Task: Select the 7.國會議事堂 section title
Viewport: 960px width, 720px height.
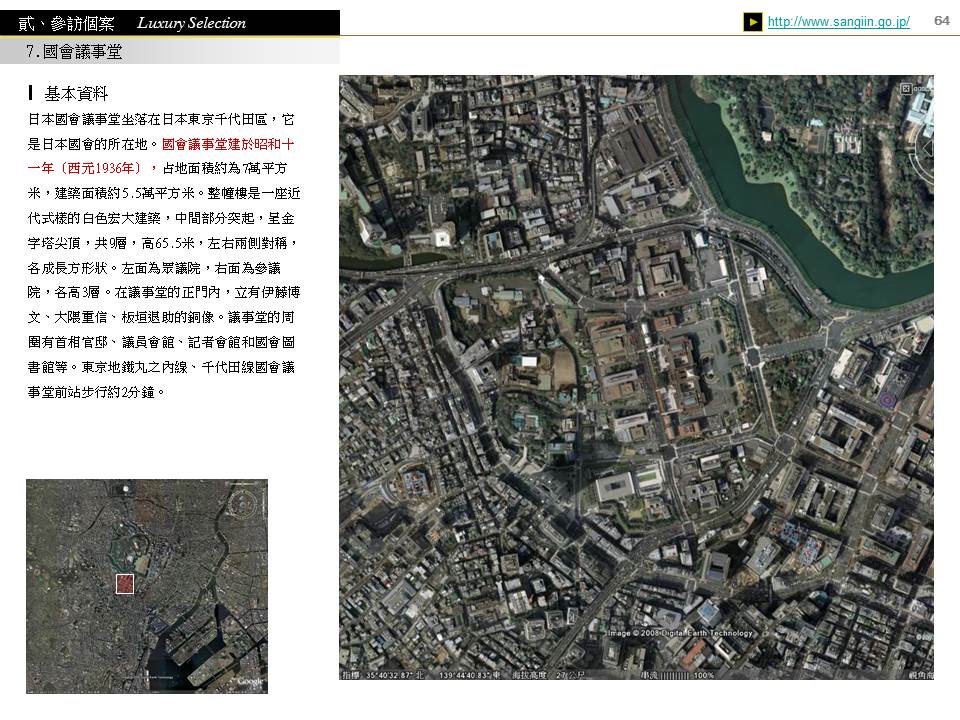Action: tap(75, 51)
